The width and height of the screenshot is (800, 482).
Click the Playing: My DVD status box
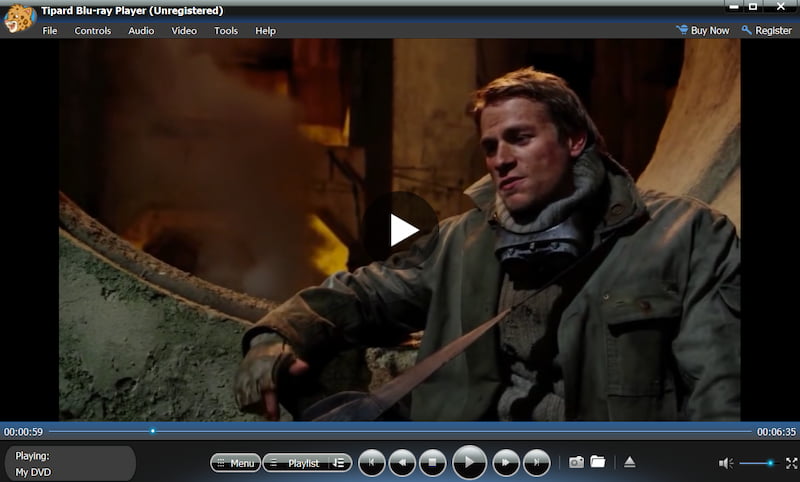coord(70,464)
